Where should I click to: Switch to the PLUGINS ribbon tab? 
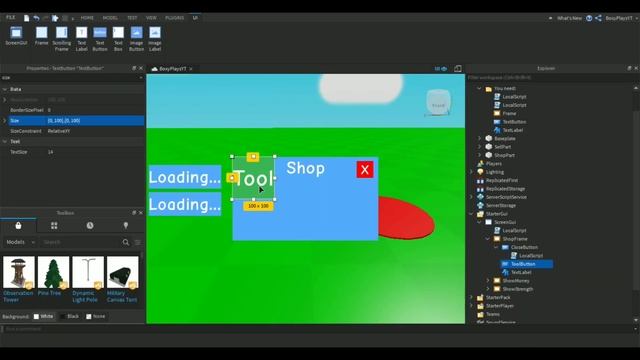(174, 18)
